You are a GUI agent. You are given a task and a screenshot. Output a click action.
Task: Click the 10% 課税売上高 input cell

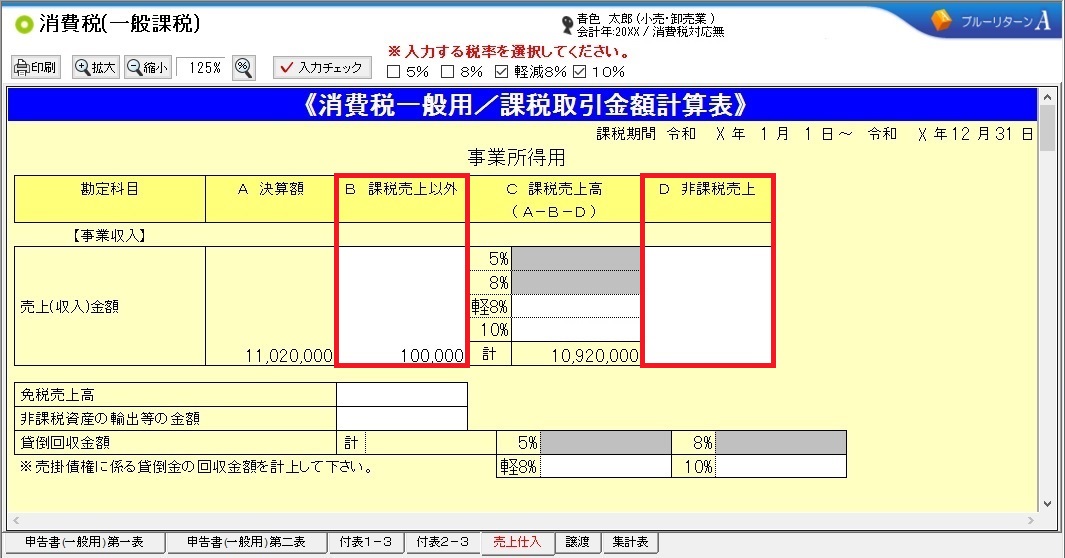(575, 330)
